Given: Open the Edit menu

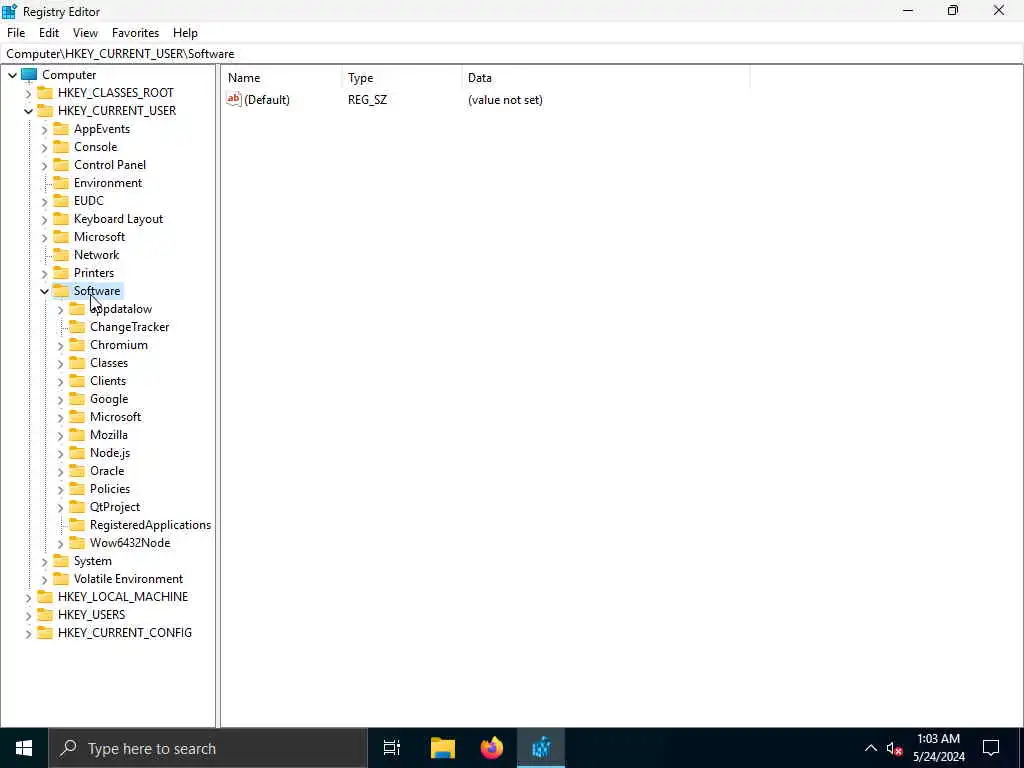Looking at the screenshot, I should click(x=49, y=33).
